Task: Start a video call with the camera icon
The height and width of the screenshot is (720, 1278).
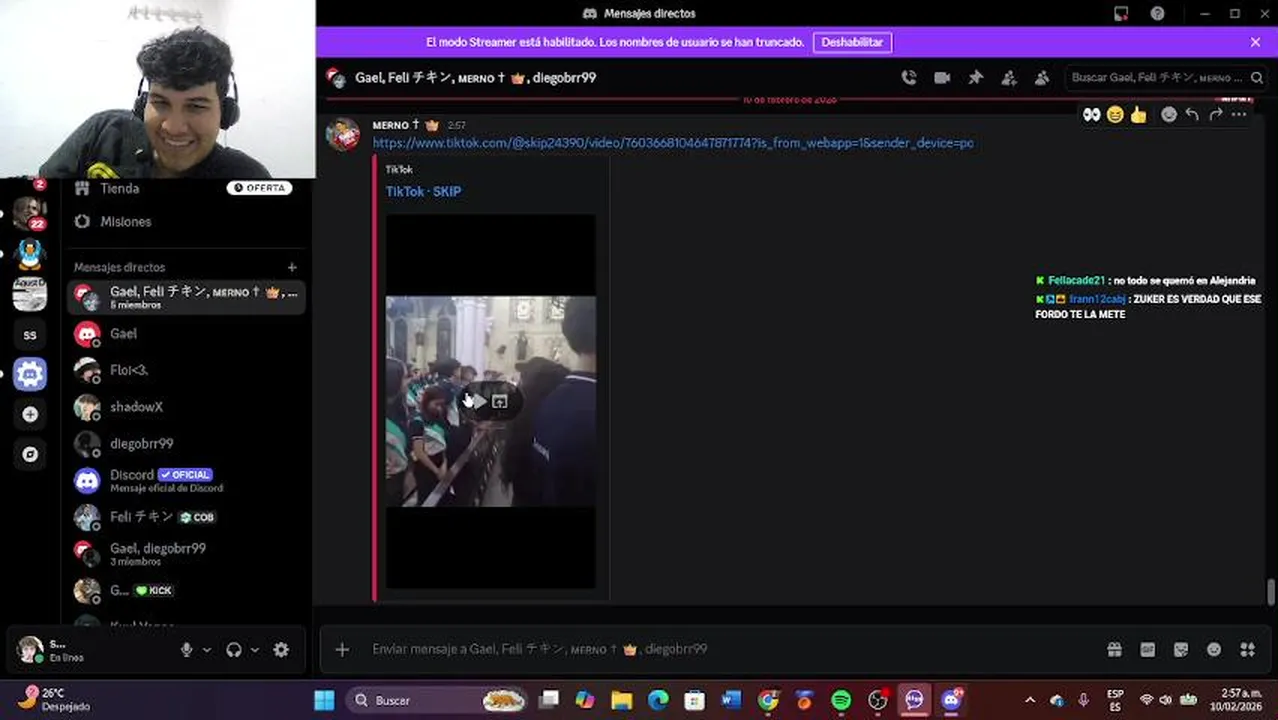Action: pyautogui.click(x=942, y=78)
